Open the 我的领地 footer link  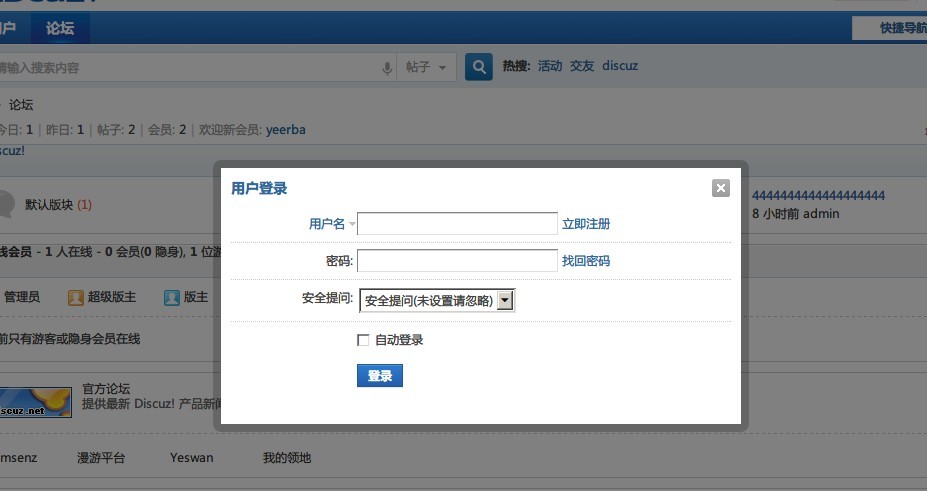tap(287, 457)
